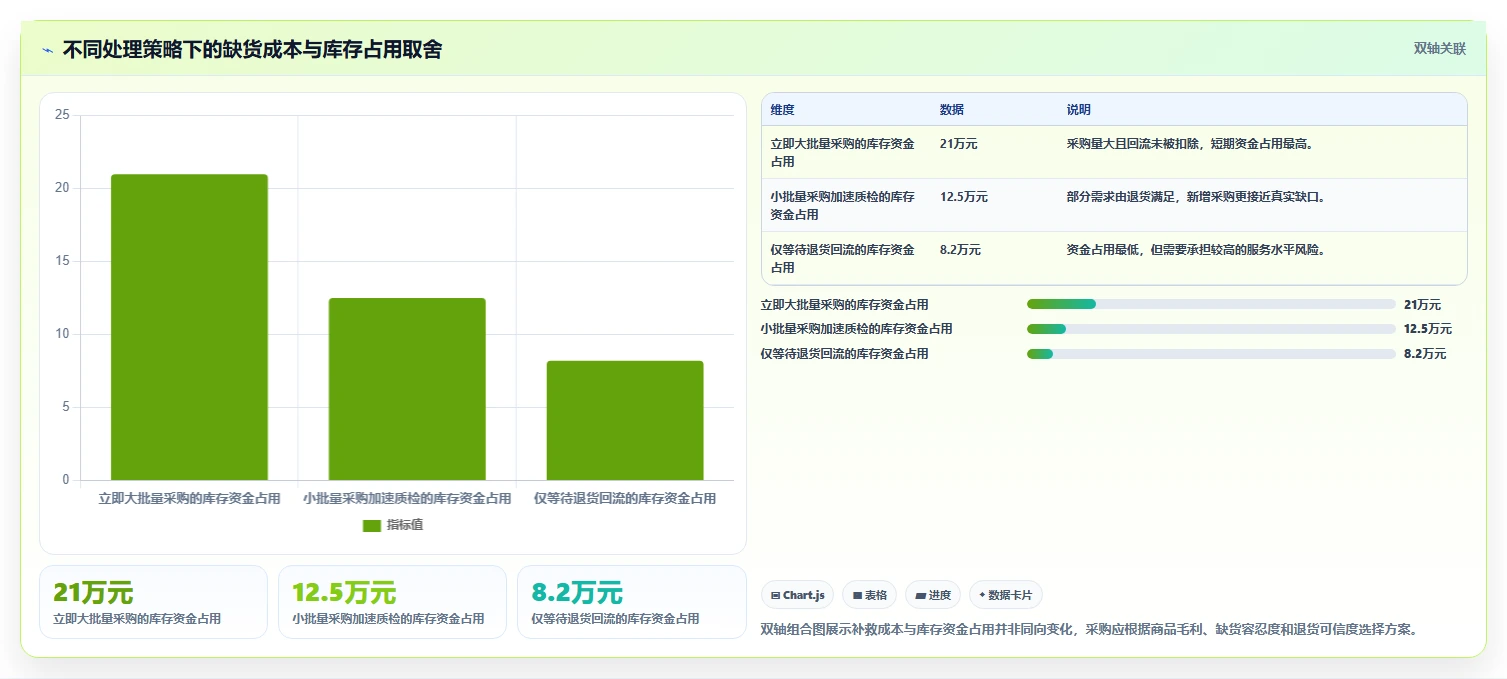Click the 数据 column header
Image resolution: width=1507 pixels, height=679 pixels.
(x=952, y=110)
